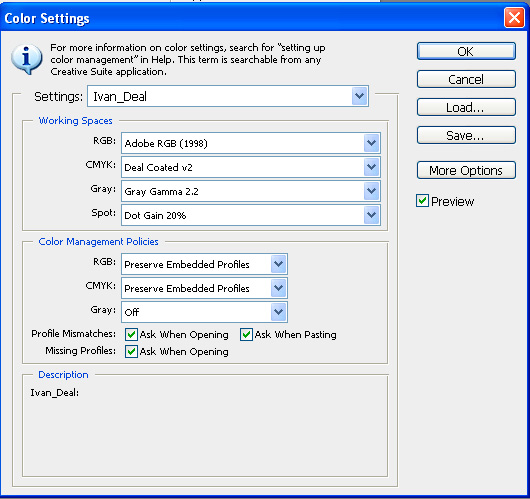Disable Missing Profiles Ask When Opening

click(131, 352)
